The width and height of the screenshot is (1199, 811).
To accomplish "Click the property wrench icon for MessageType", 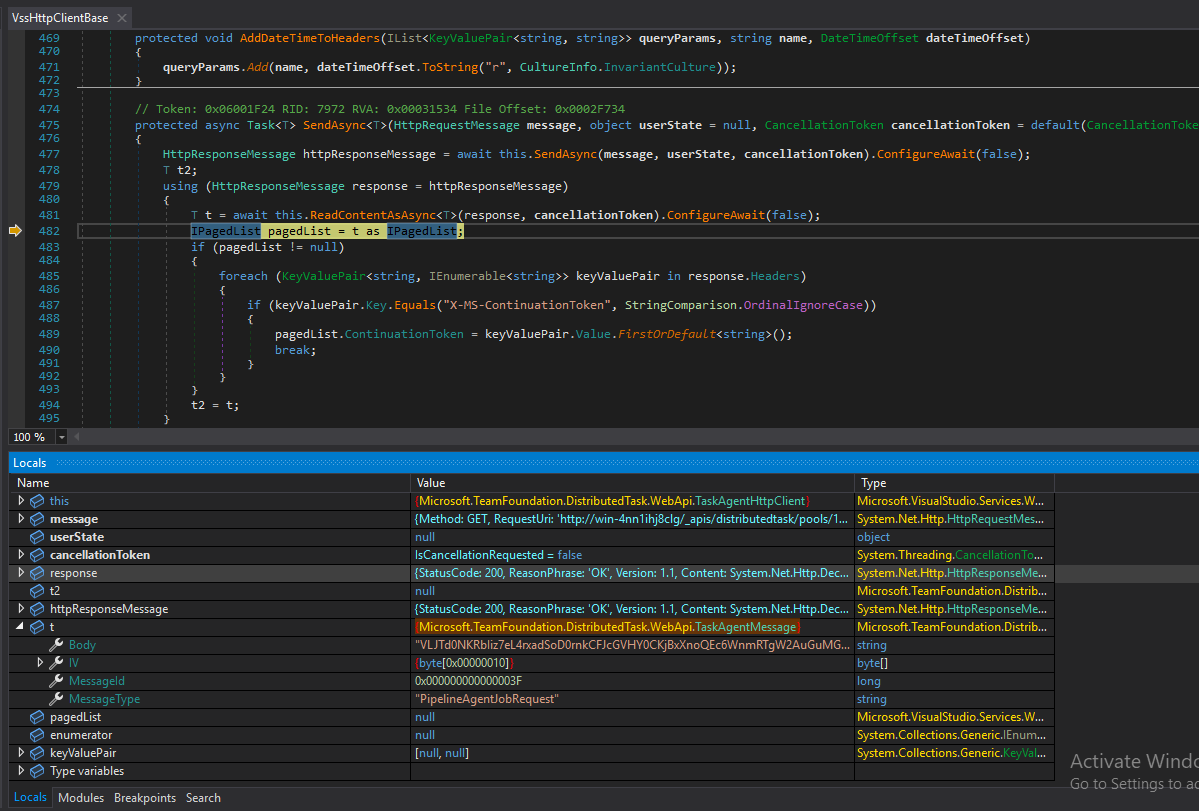I will pyautogui.click(x=56, y=699).
